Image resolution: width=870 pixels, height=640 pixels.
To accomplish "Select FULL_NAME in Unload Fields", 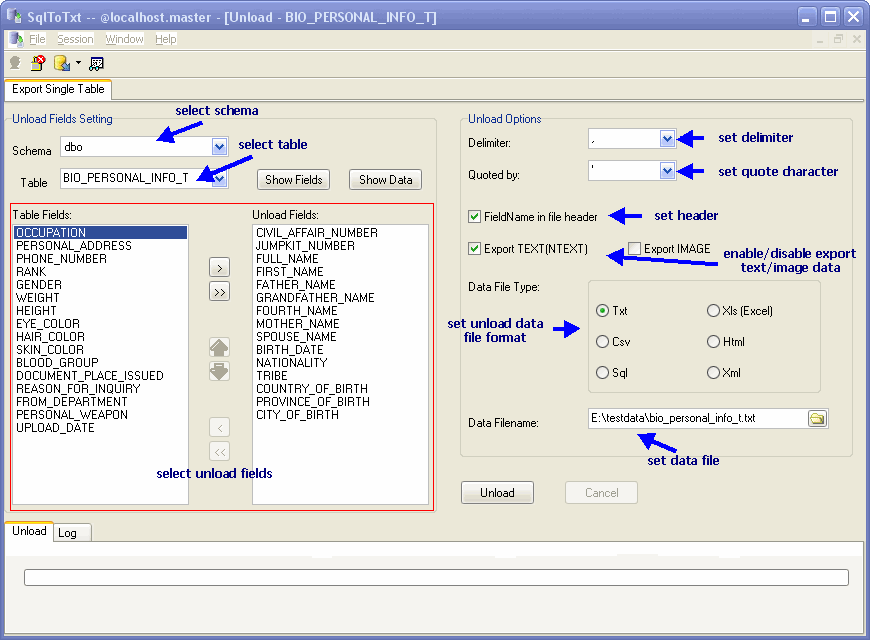I will 340,259.
